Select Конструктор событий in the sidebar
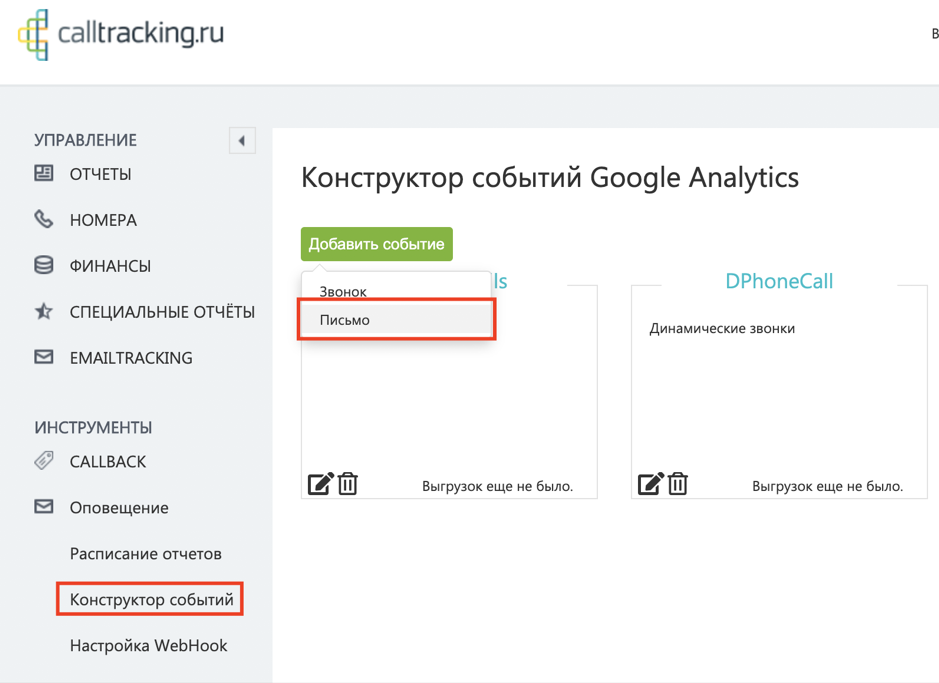The width and height of the screenshot is (939, 683). pos(152,599)
